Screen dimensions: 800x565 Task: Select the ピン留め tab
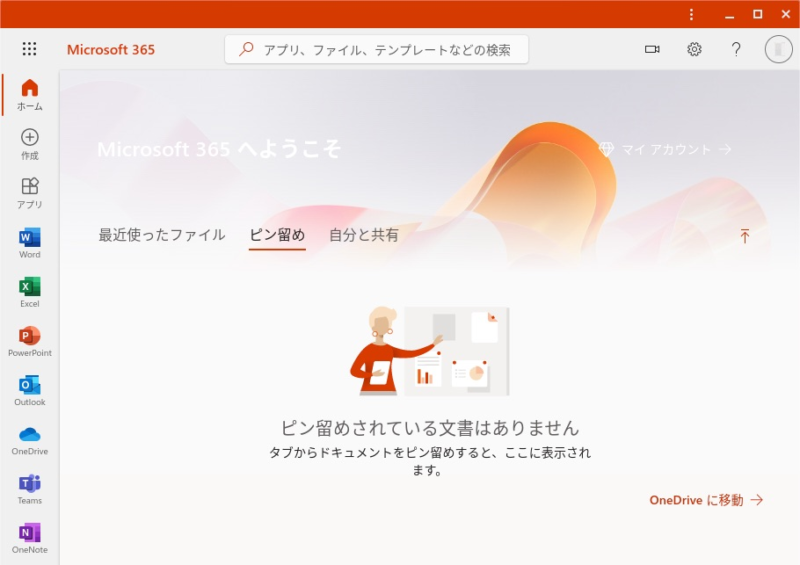277,235
